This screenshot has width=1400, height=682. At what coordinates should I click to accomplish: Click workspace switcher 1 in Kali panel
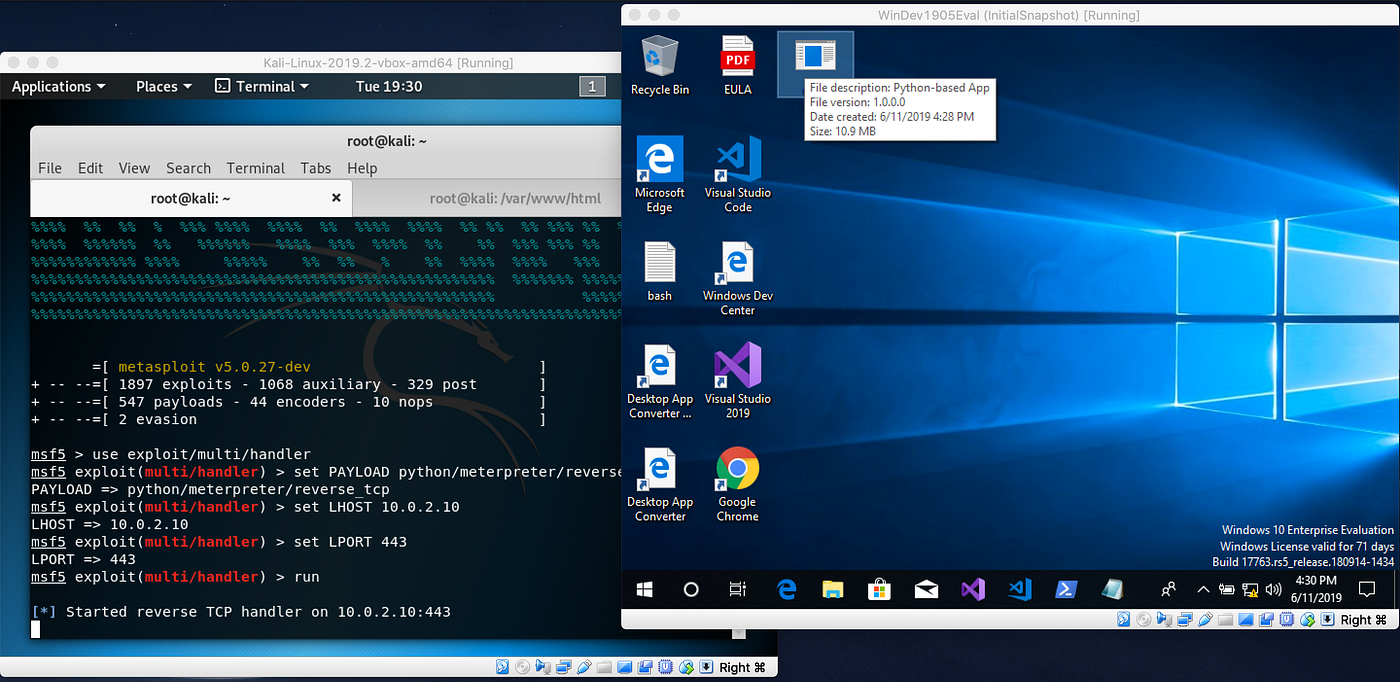[x=592, y=87]
